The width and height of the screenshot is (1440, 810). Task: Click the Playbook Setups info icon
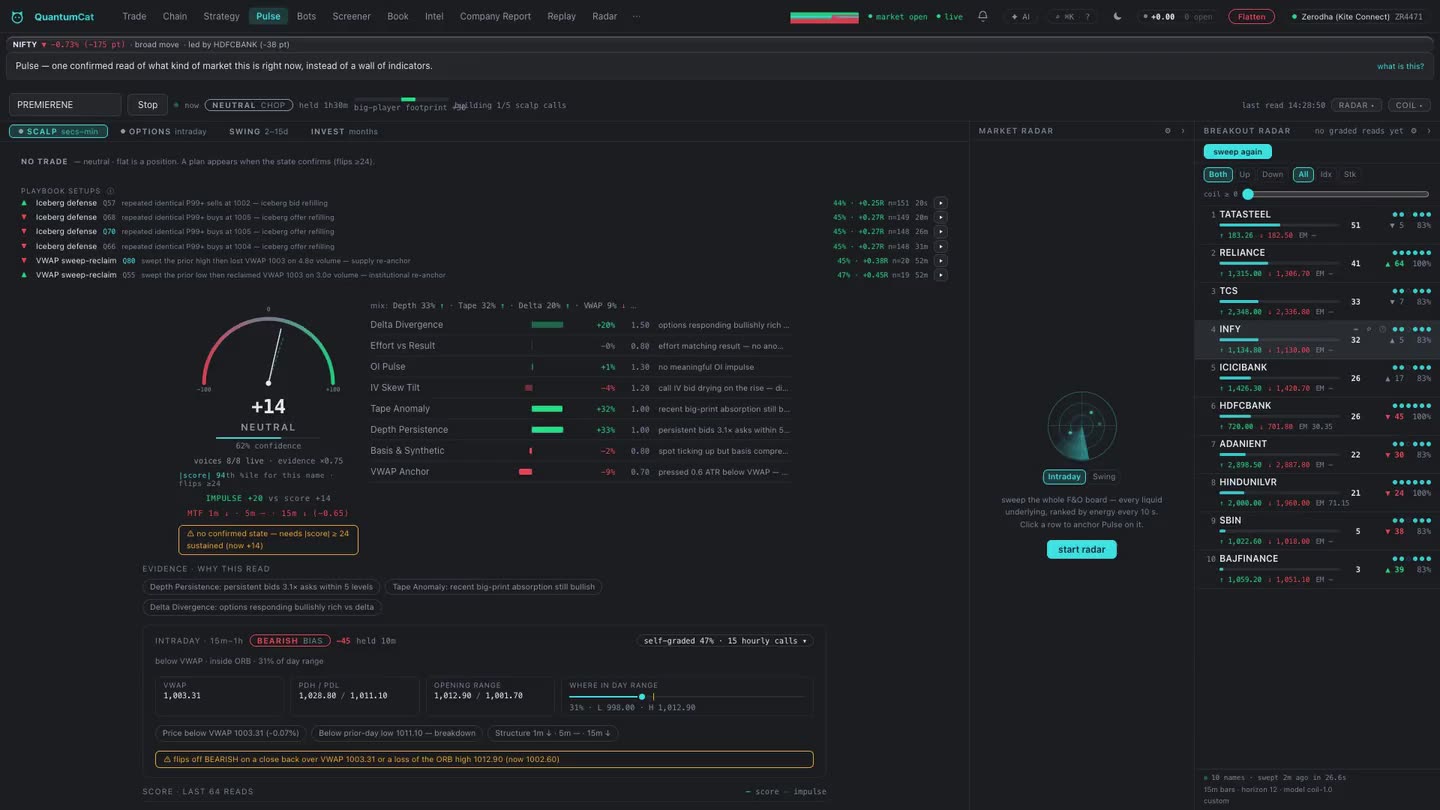[110, 191]
